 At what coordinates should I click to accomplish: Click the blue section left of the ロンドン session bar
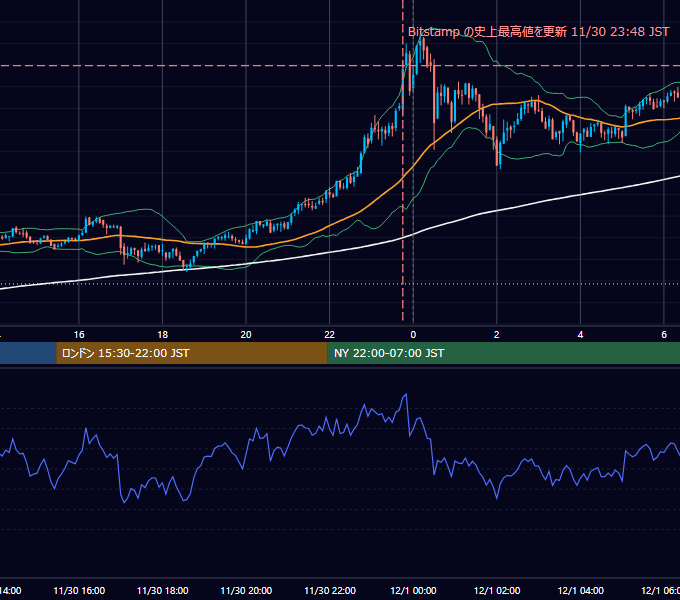click(x=28, y=353)
